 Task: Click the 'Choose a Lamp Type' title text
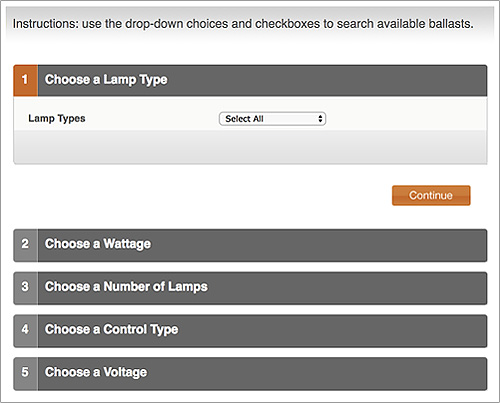tap(106, 80)
